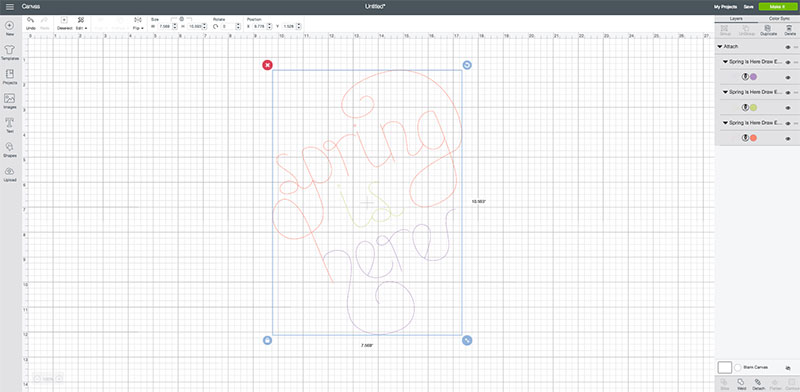This screenshot has width=800, height=392.
Task: Click the resize handle on selection box
Action: 467,340
